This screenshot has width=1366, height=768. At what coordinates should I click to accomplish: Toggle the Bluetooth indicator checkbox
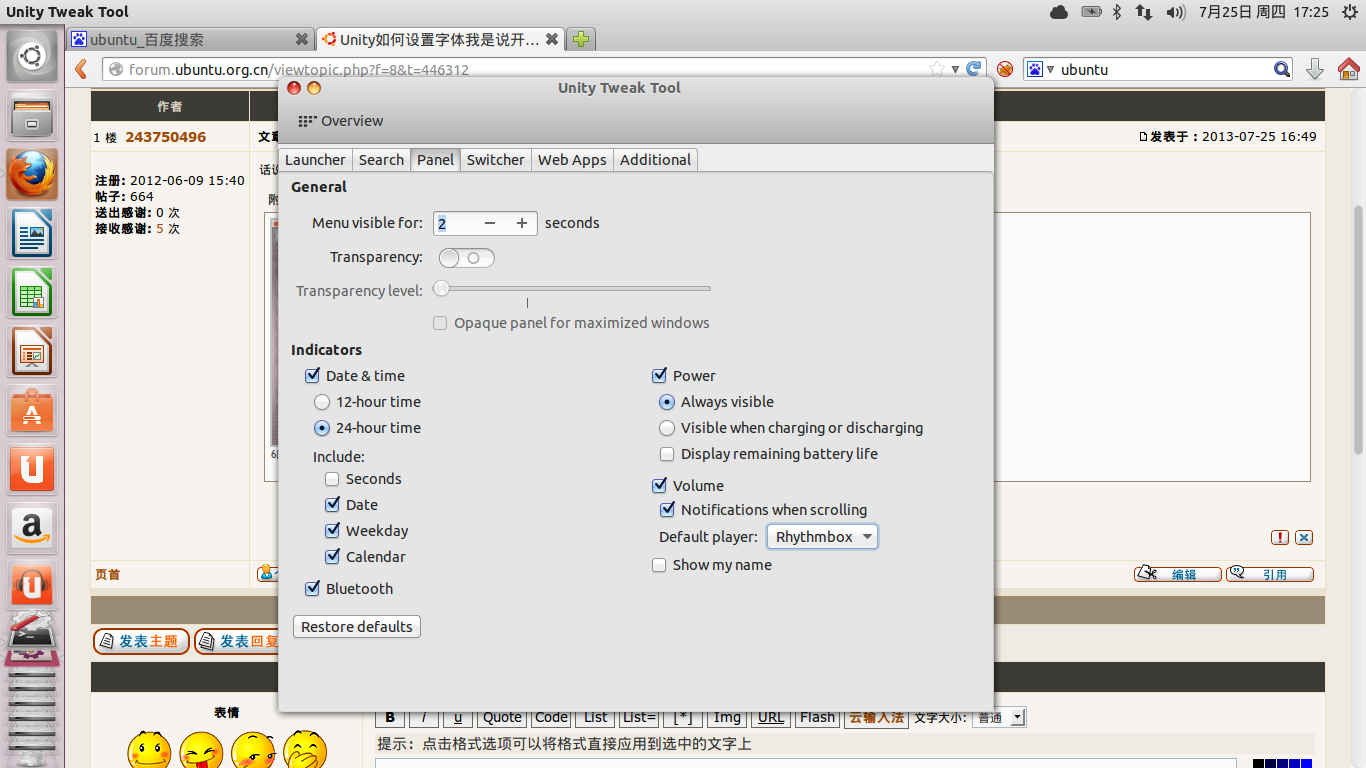tap(312, 589)
